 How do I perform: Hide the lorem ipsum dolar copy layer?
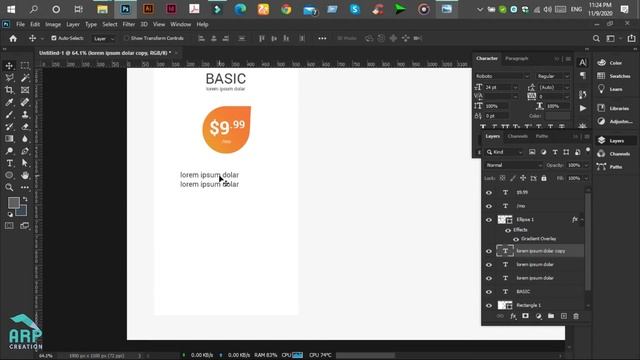click(489, 251)
